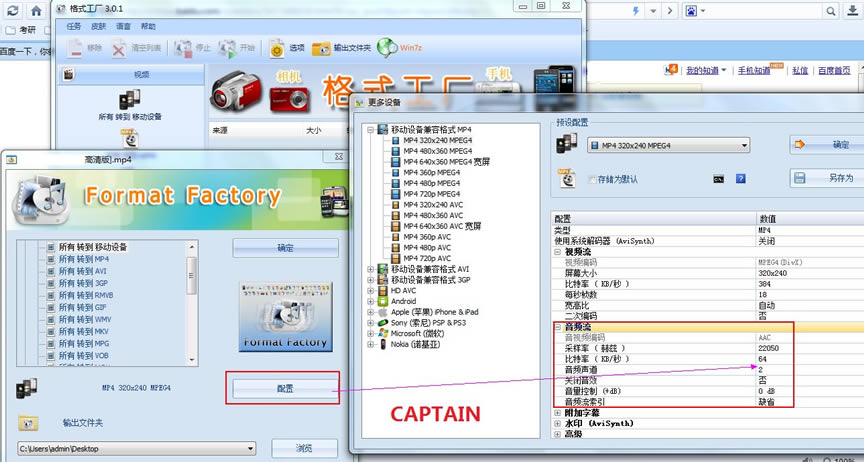The image size is (864, 462).
Task: Click the 选项 (Options) gear icon
Action: [x=277, y=47]
